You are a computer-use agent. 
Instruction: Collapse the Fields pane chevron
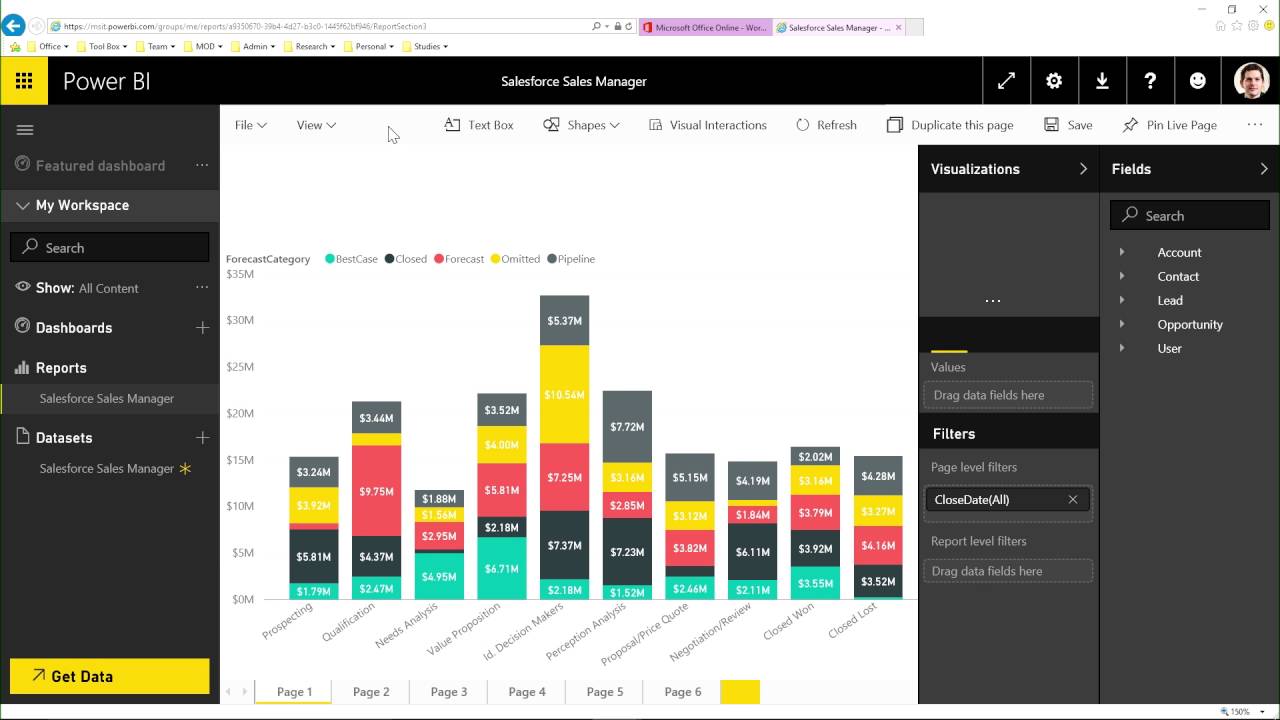1264,169
